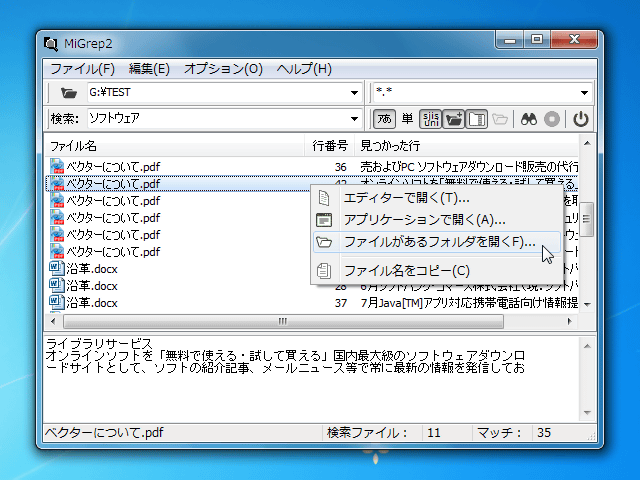Click the MiGrep2 title bar app icon
Viewport: 640px width, 480px height.
[51, 44]
